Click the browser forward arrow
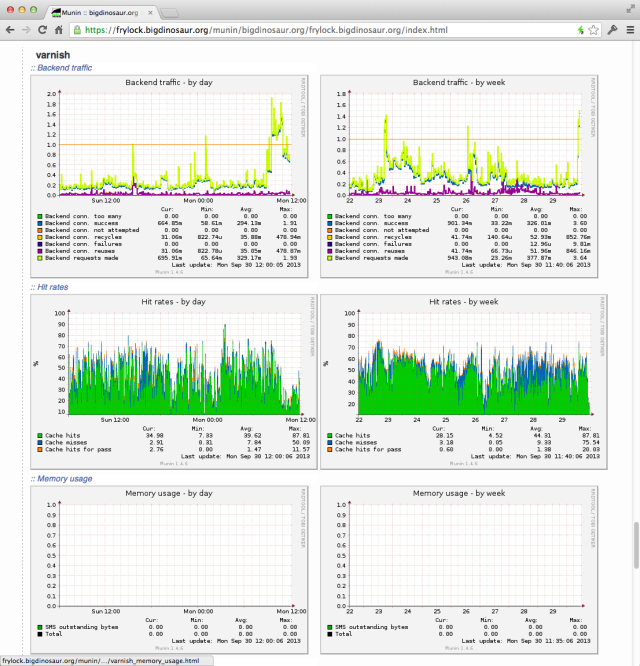640x666 pixels. pyautogui.click(x=26, y=30)
